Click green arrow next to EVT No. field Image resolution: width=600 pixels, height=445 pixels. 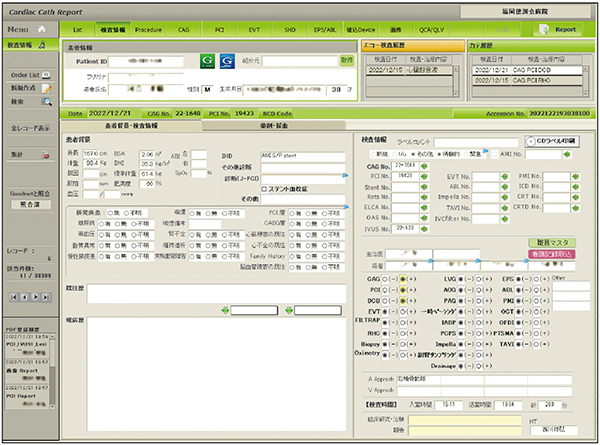[x=502, y=175]
